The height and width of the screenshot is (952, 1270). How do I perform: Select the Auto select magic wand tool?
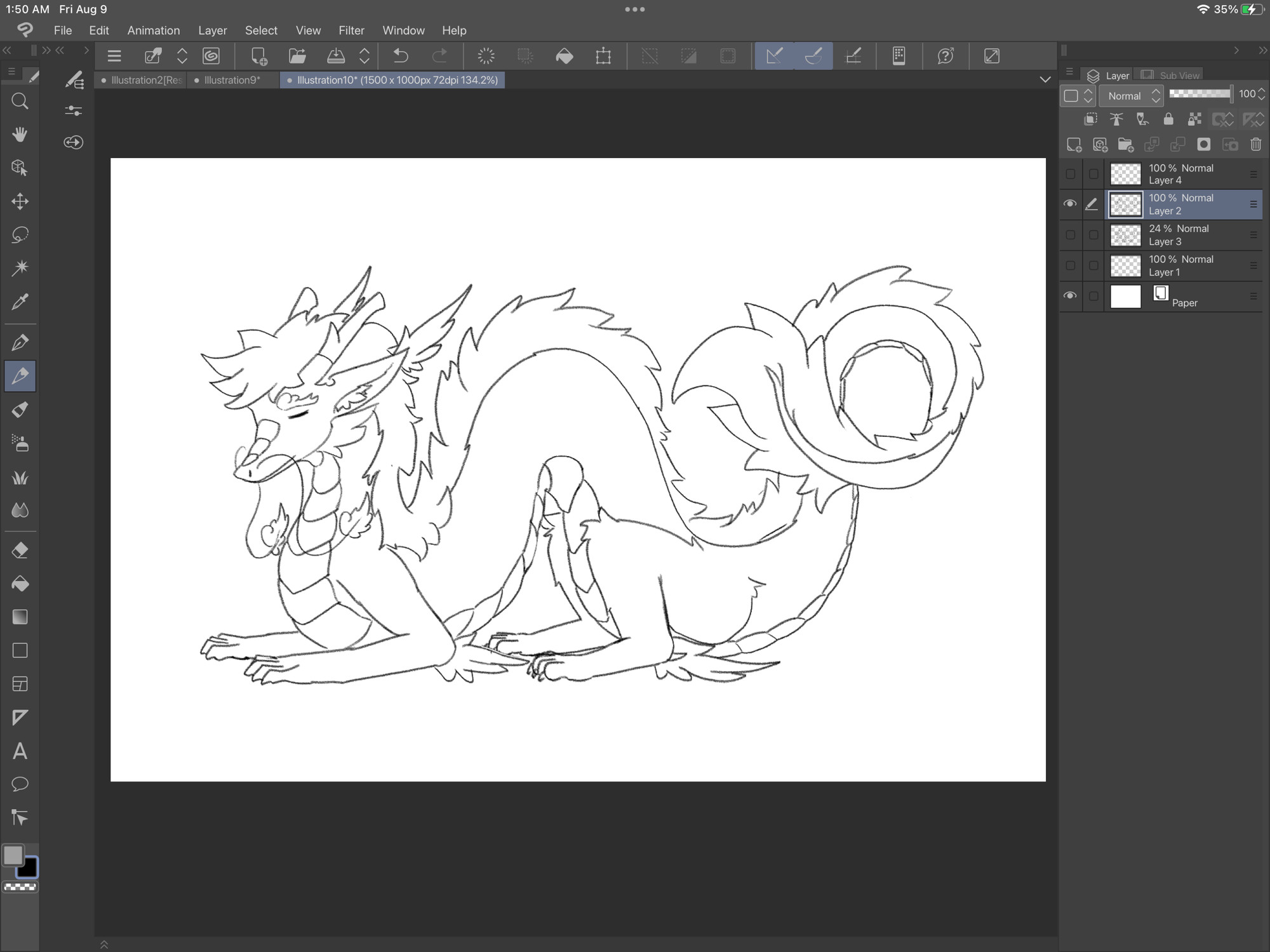(x=20, y=268)
